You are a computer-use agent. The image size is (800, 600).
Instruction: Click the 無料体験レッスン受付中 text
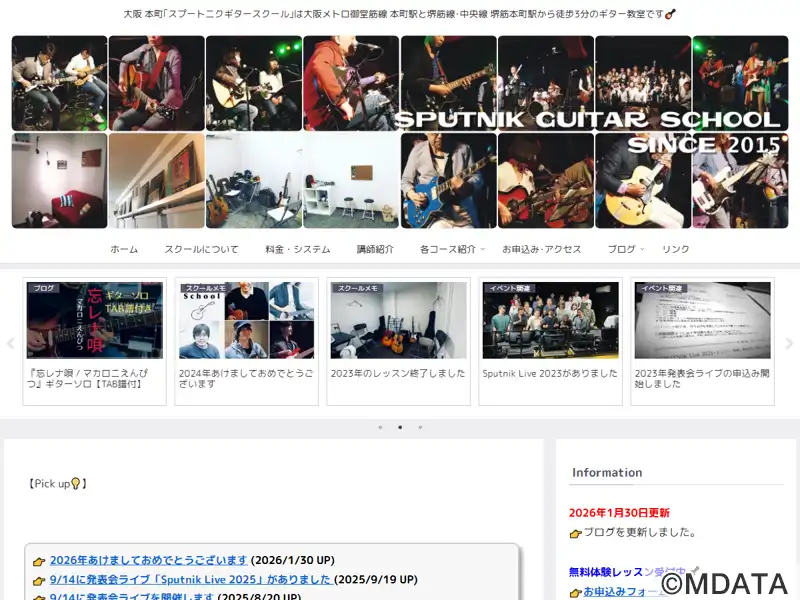(x=627, y=572)
